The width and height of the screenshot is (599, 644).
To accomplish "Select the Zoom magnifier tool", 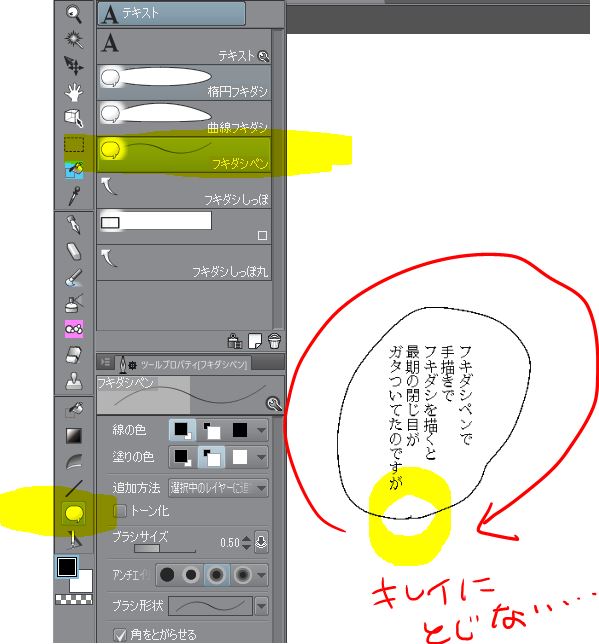I will click(x=74, y=14).
